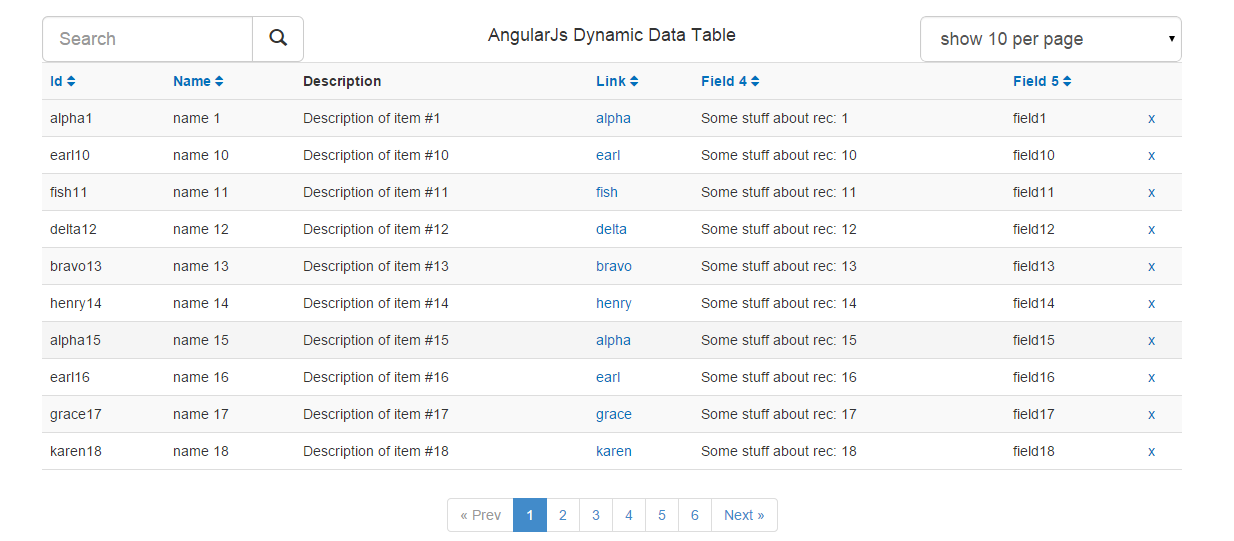Delete row henry14 with its x

click(1151, 303)
